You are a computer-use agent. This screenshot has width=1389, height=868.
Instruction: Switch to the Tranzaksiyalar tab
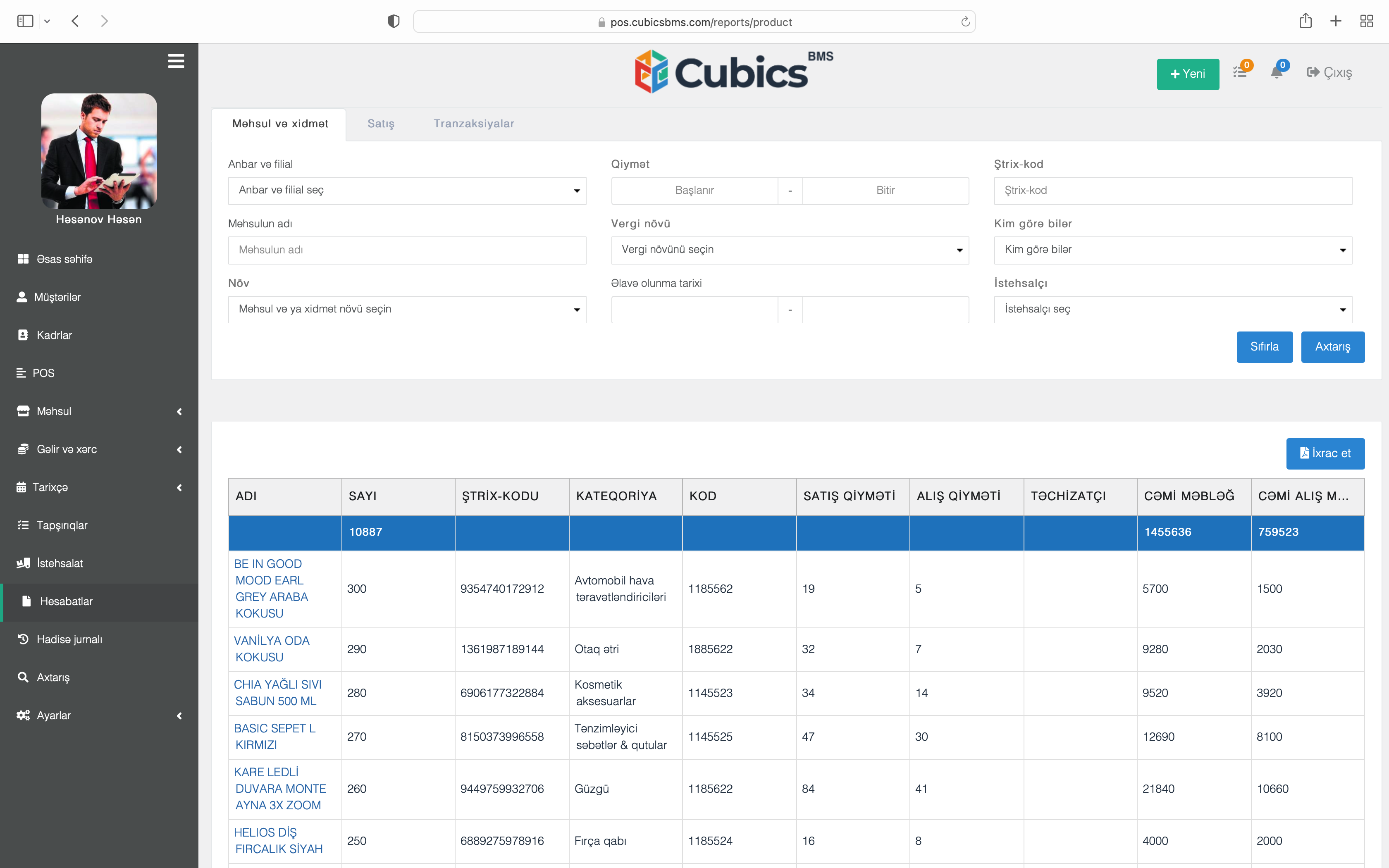[x=473, y=124]
